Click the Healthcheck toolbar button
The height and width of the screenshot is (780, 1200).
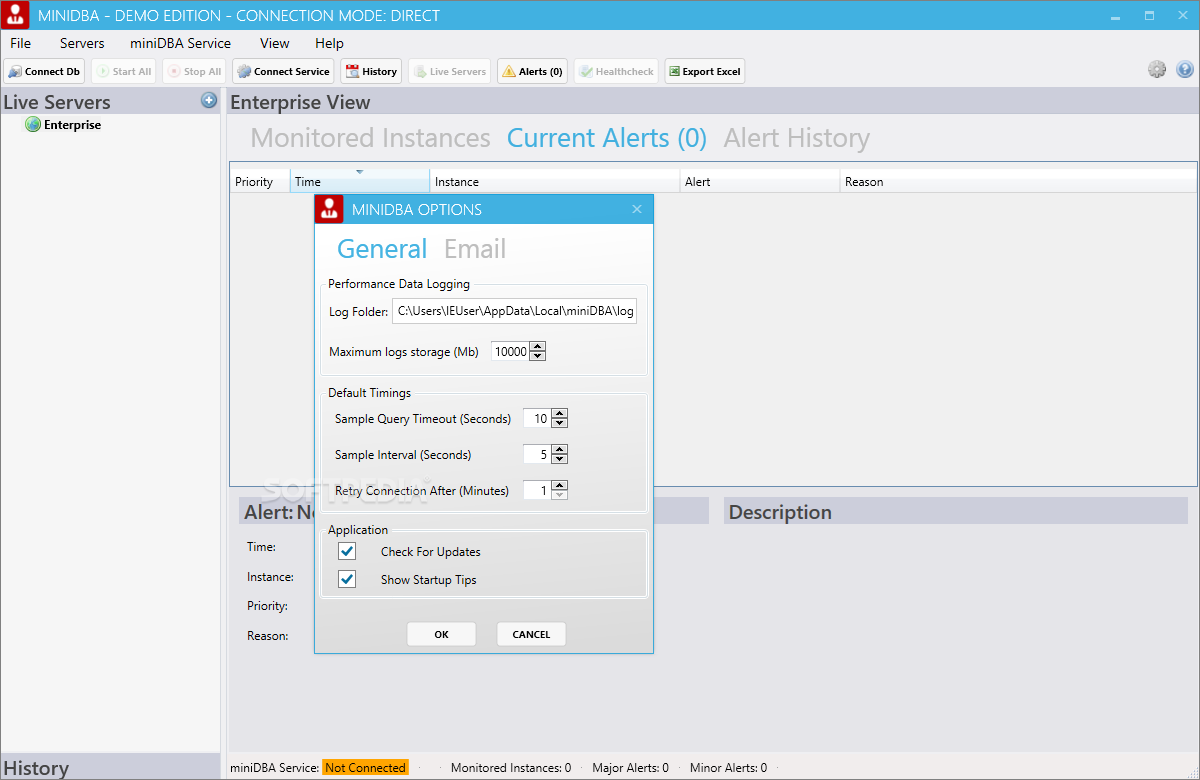(616, 71)
